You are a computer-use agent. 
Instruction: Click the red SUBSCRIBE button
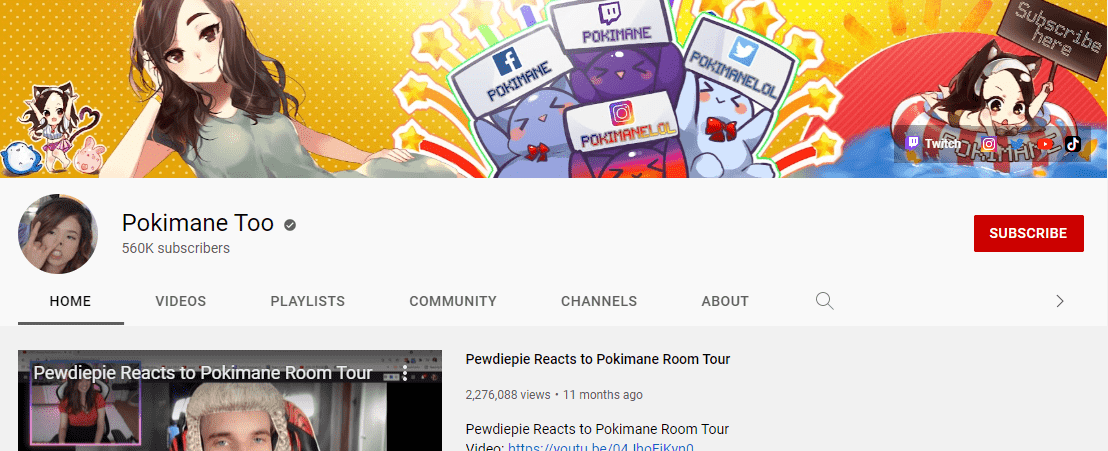coord(1028,233)
